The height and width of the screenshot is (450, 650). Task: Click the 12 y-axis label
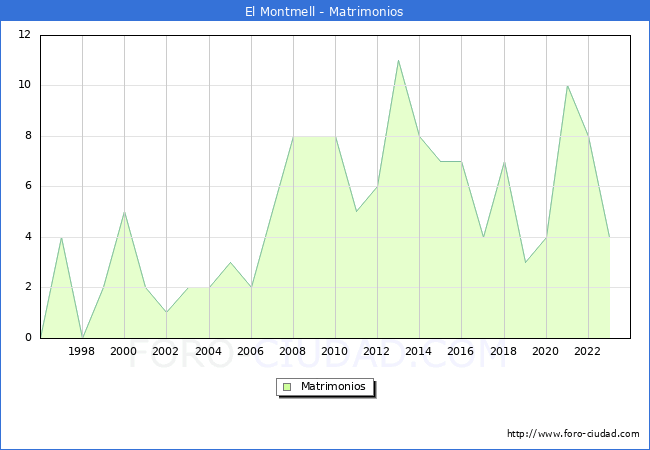coord(25,35)
